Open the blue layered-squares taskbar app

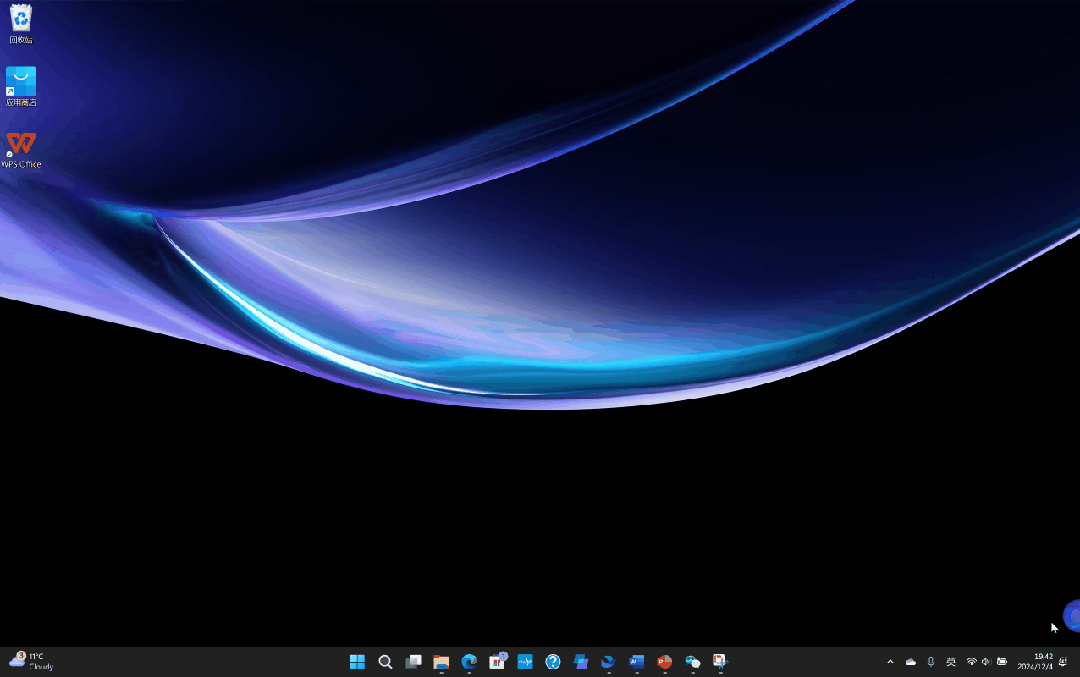(581, 662)
